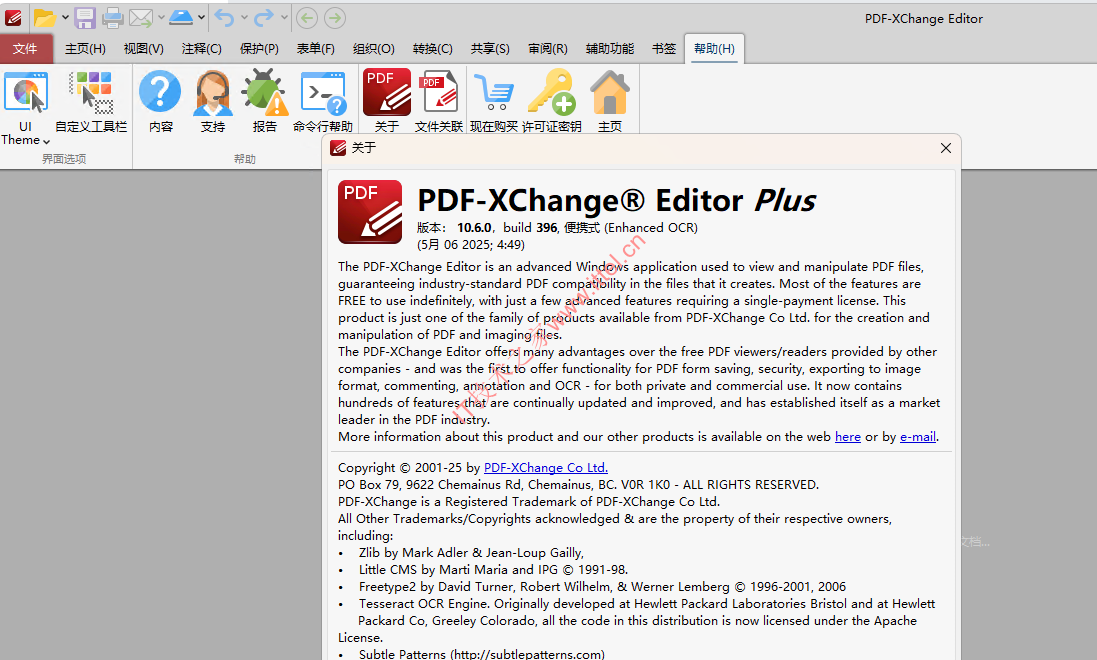Open the Support (支持) page
Image resolution: width=1097 pixels, height=660 pixels.
click(213, 101)
